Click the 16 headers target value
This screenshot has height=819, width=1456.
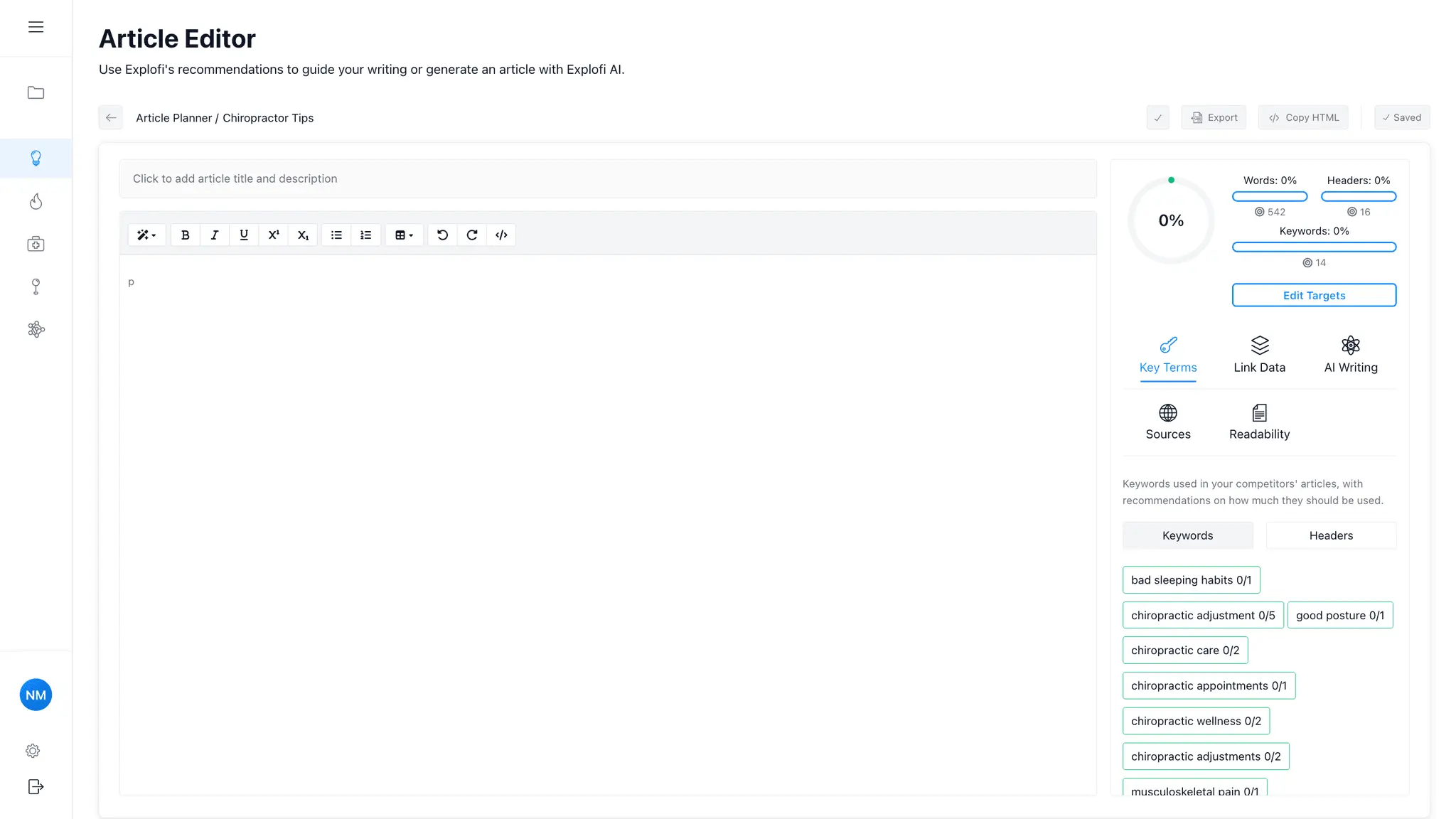coord(1359,212)
